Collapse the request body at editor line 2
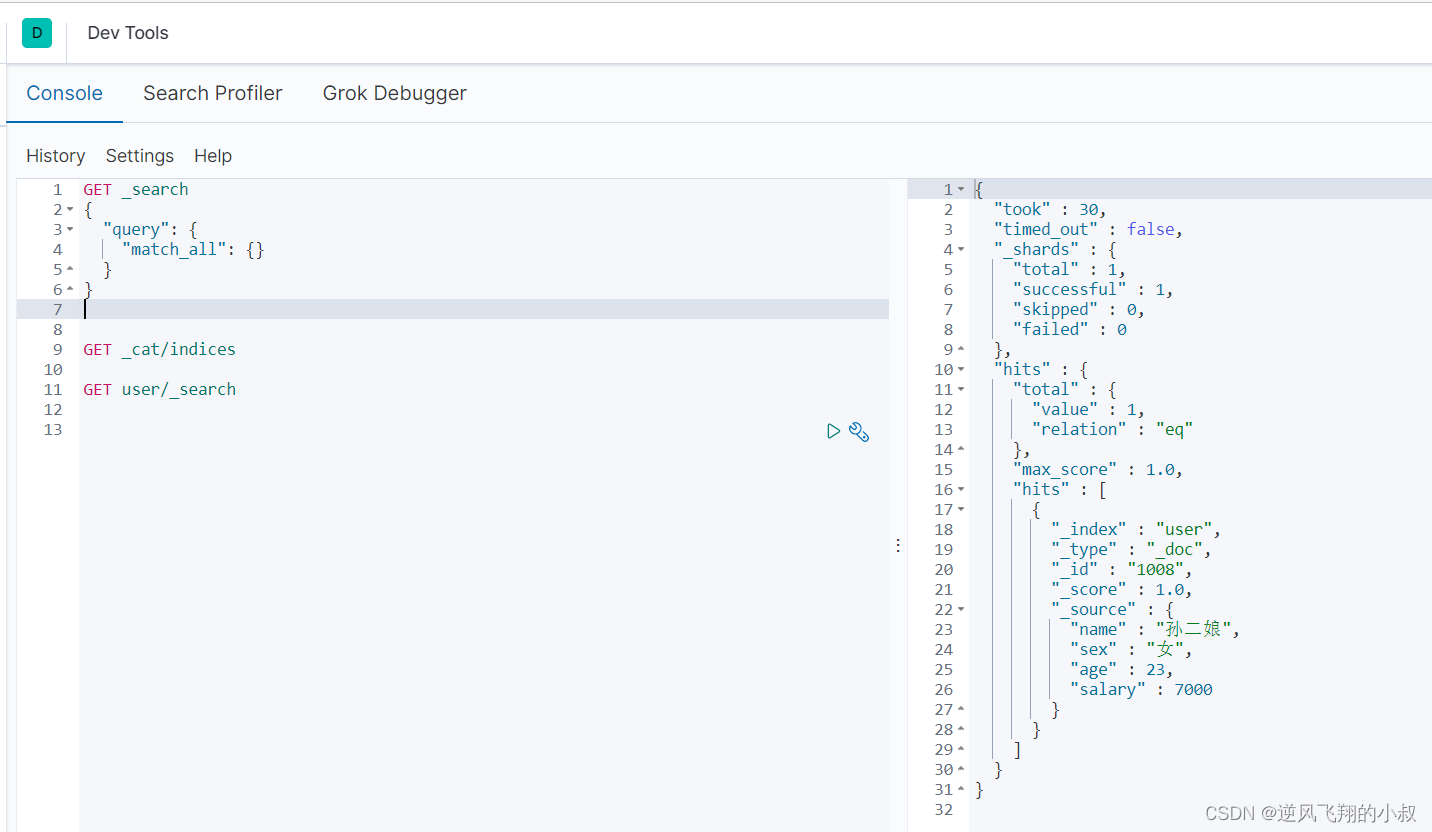 click(70, 210)
